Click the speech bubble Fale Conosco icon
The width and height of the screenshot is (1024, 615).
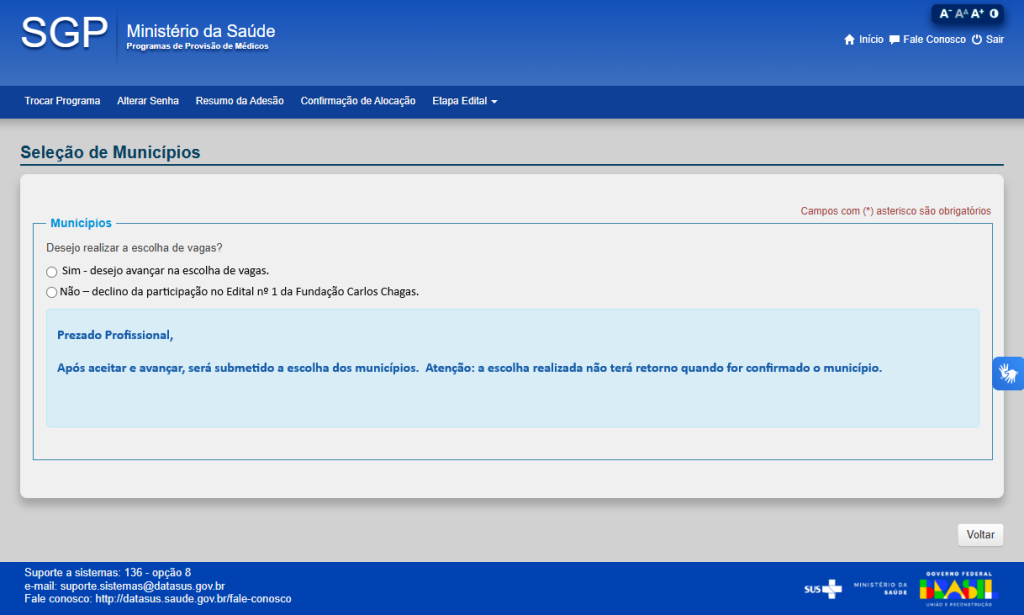click(894, 40)
